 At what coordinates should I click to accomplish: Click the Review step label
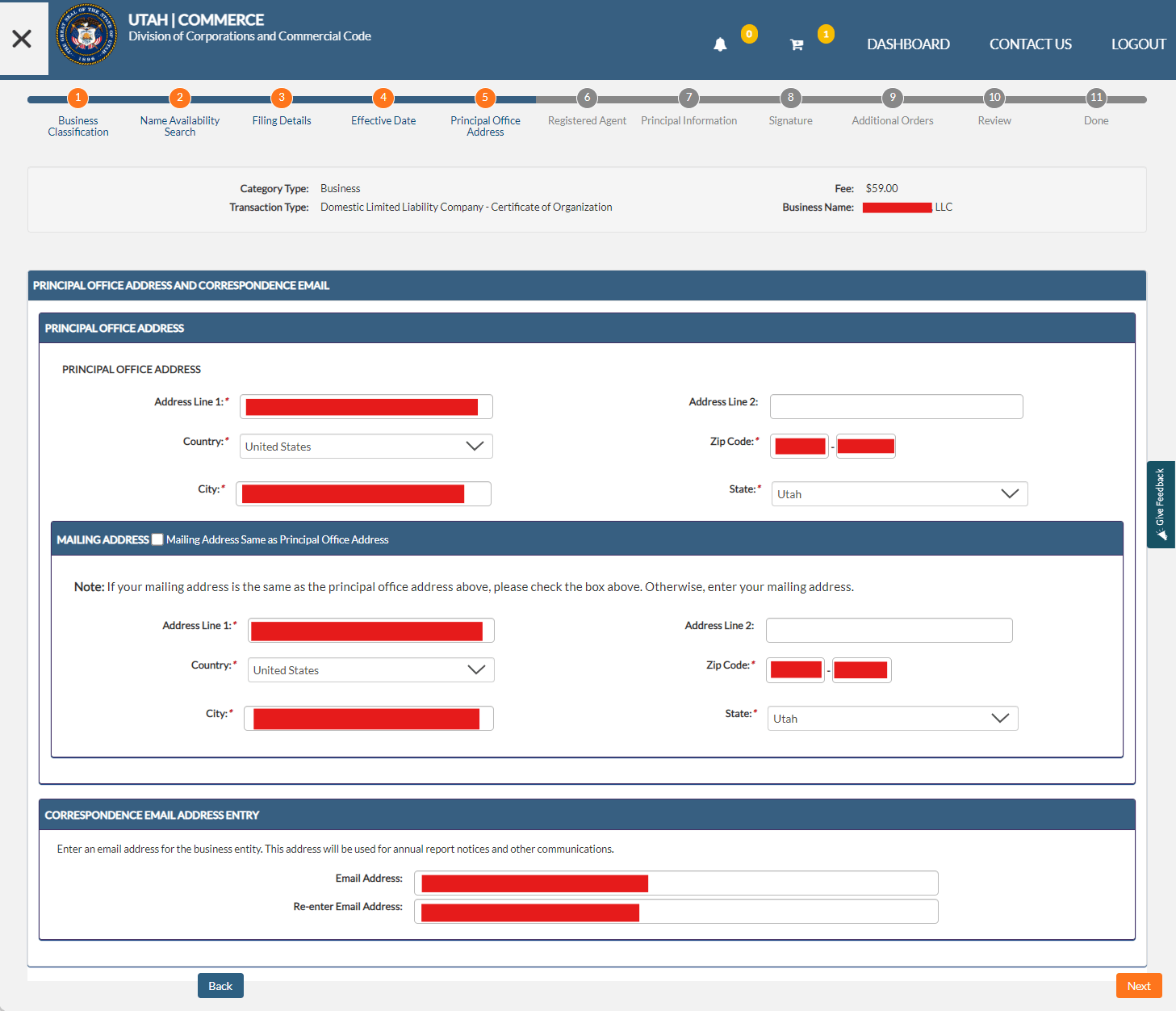tap(994, 120)
